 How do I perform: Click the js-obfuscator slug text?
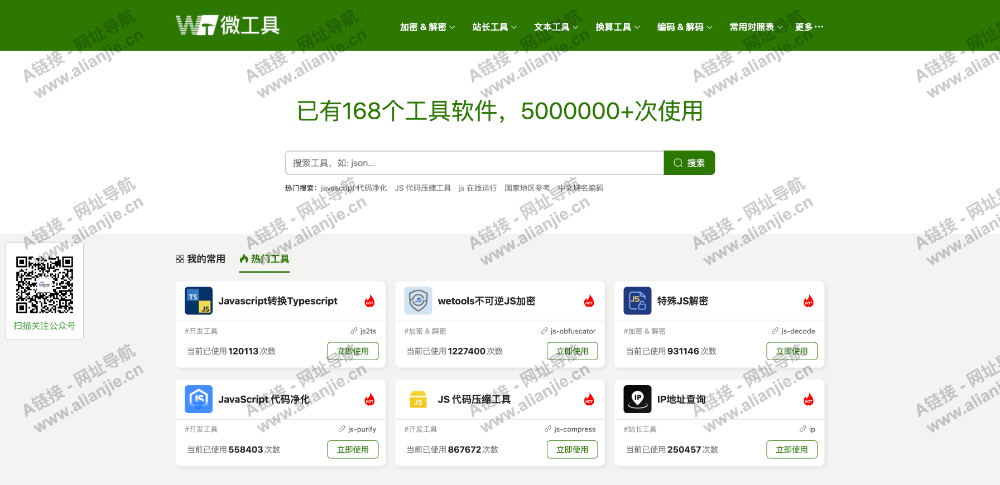(x=573, y=331)
